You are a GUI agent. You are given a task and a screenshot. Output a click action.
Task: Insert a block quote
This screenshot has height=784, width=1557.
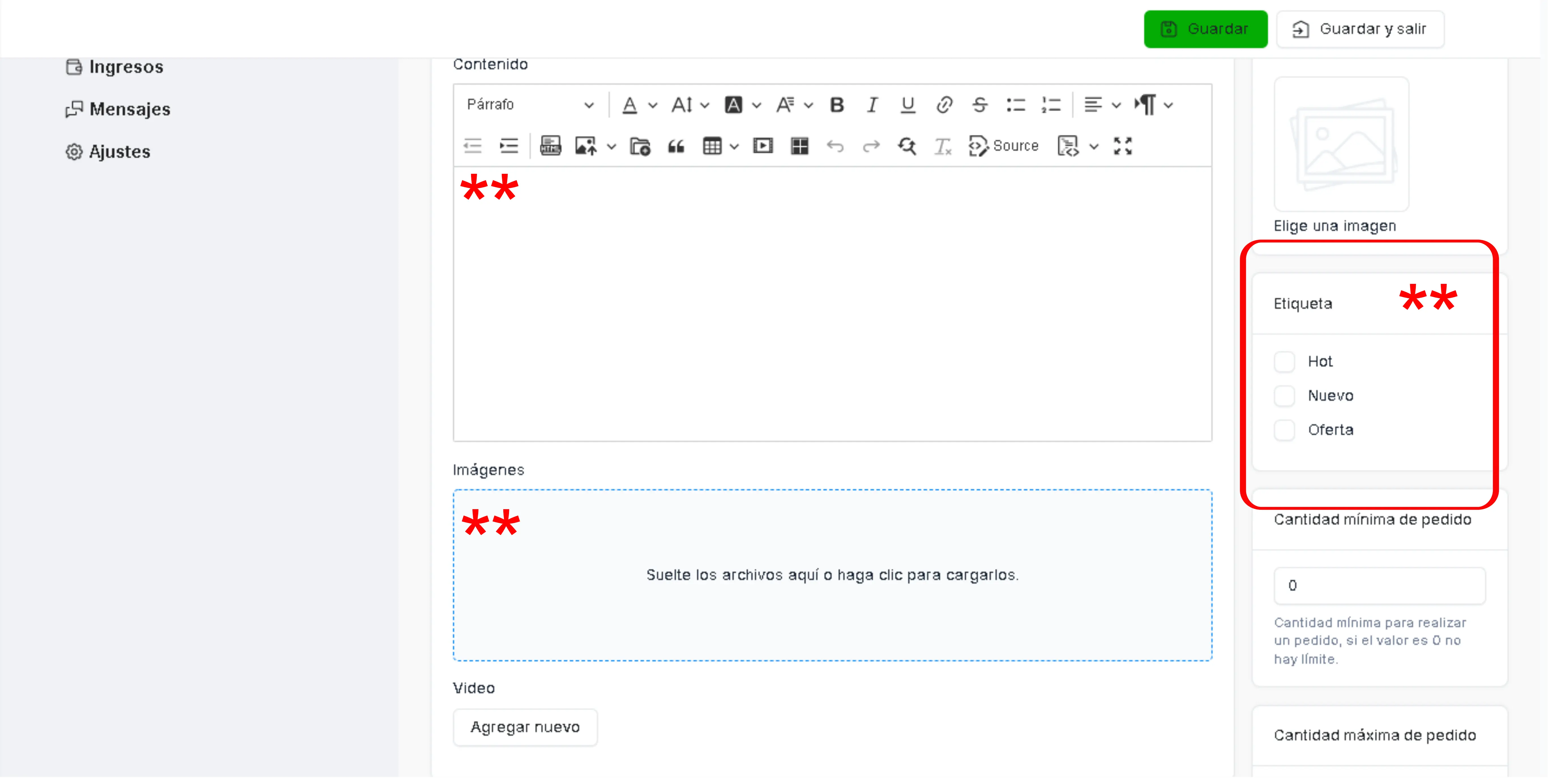(x=676, y=146)
